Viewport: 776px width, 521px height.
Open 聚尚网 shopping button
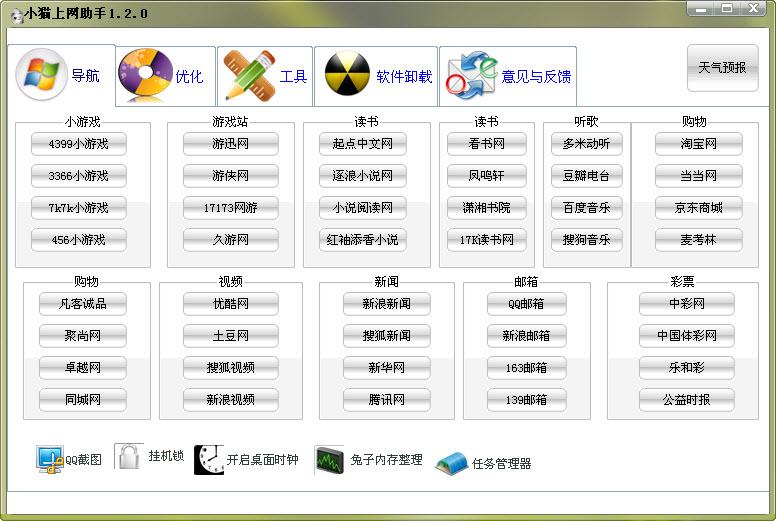tap(83, 336)
